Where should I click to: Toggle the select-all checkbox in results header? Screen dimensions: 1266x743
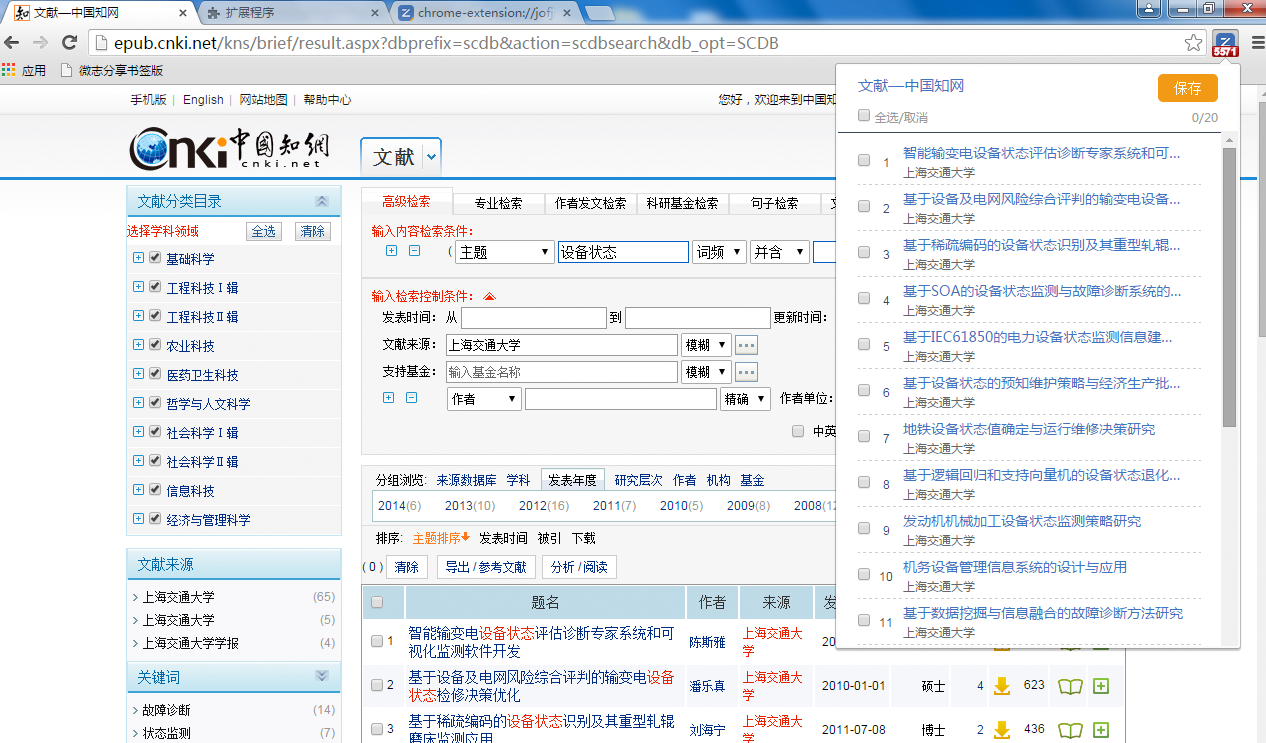click(377, 602)
